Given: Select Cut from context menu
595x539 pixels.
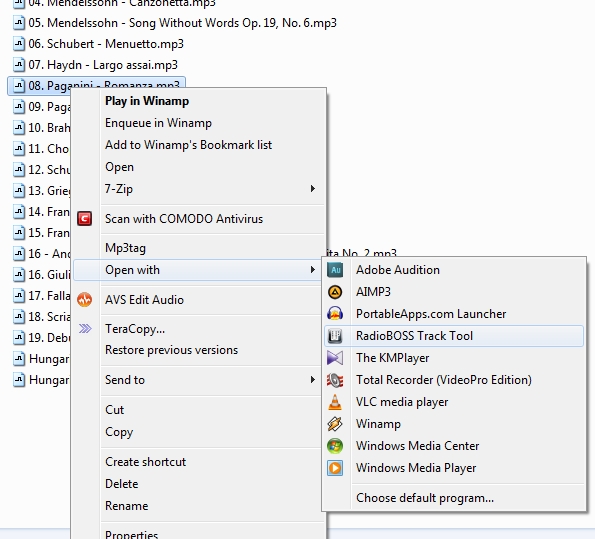Looking at the screenshot, I should pyautogui.click(x=114, y=410).
